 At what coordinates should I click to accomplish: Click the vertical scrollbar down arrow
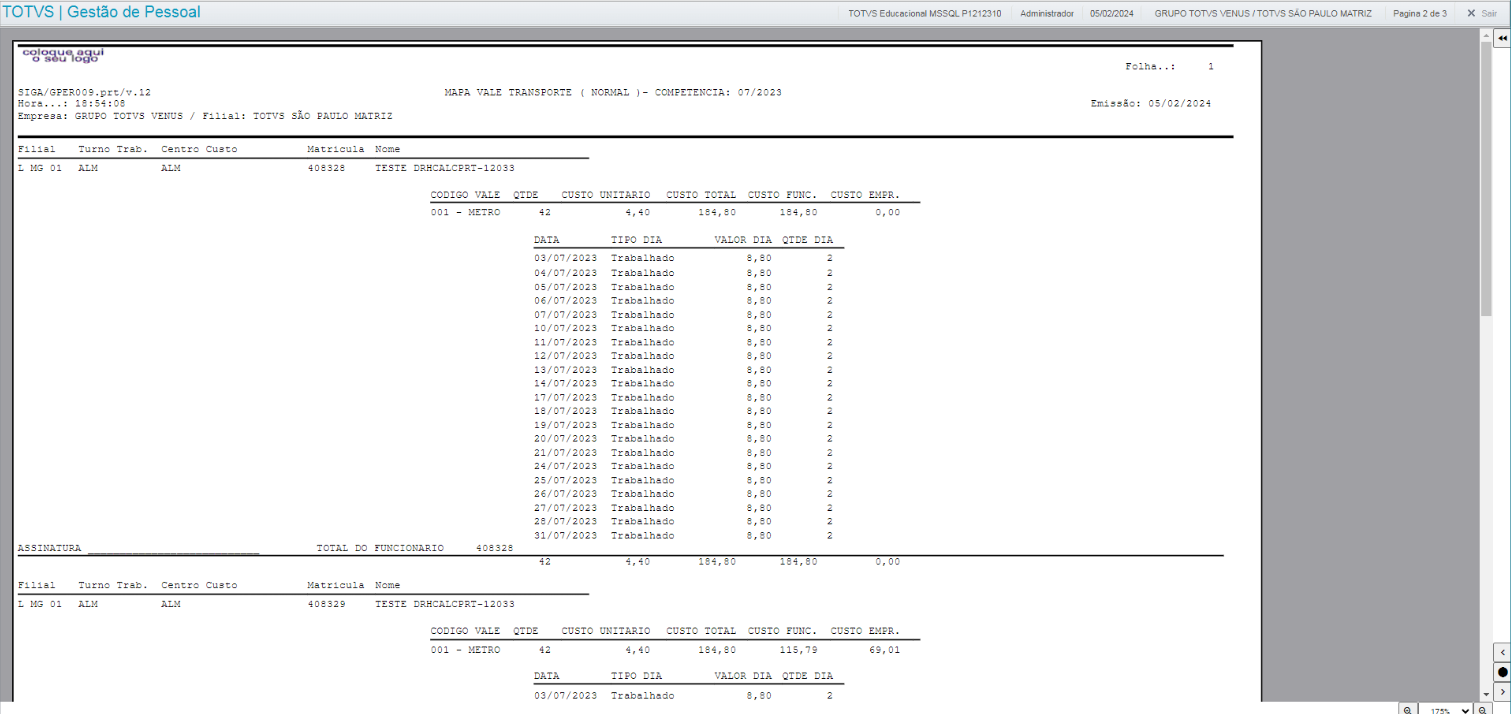1486,693
